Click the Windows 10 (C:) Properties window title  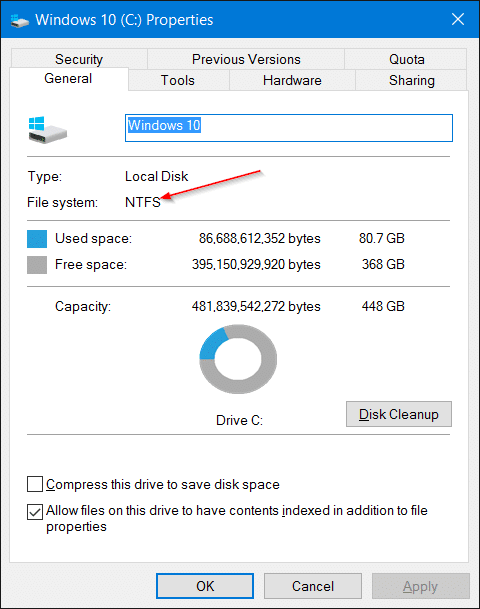pyautogui.click(x=124, y=20)
